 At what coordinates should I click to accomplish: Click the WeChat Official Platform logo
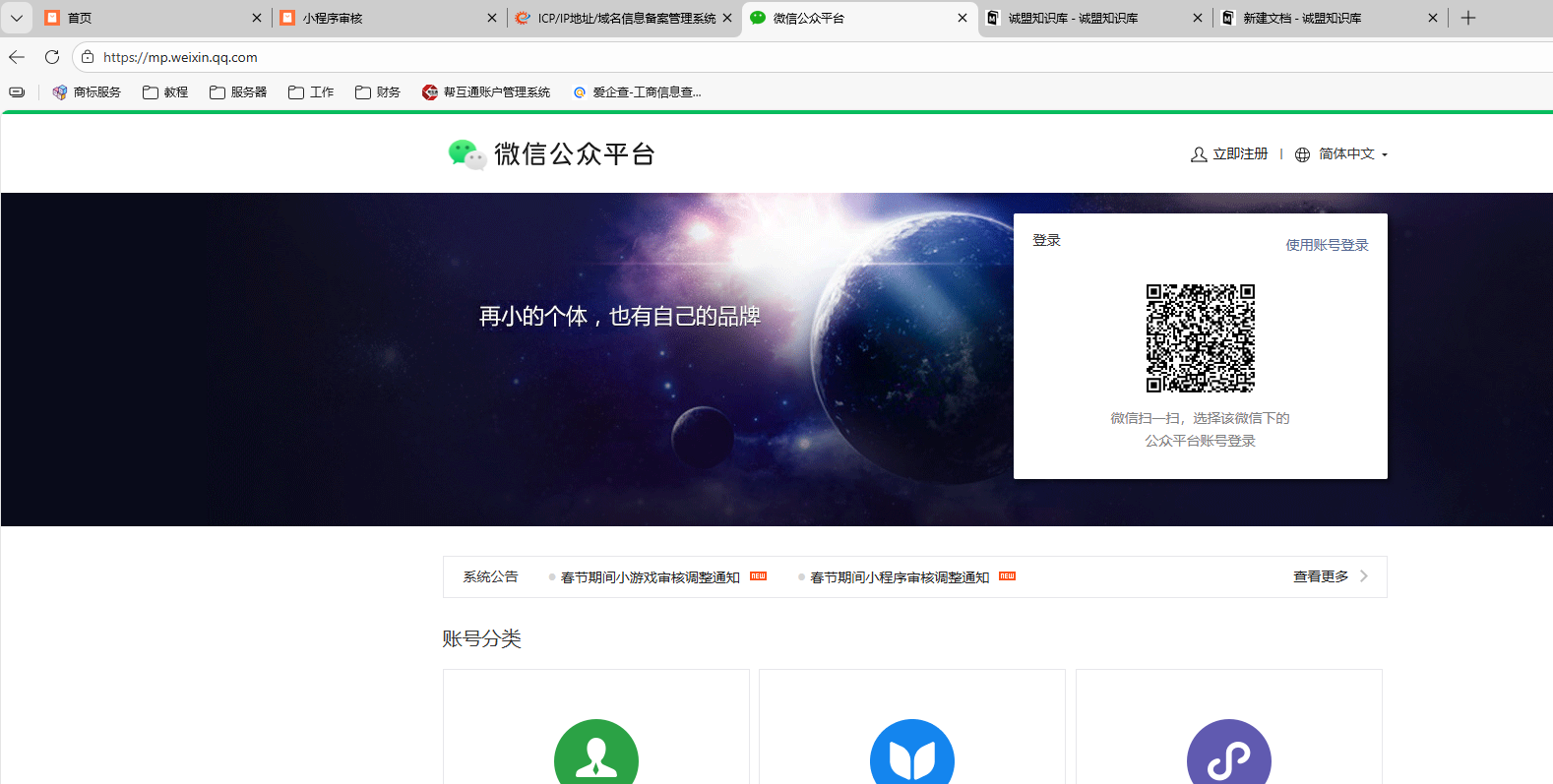(x=551, y=154)
